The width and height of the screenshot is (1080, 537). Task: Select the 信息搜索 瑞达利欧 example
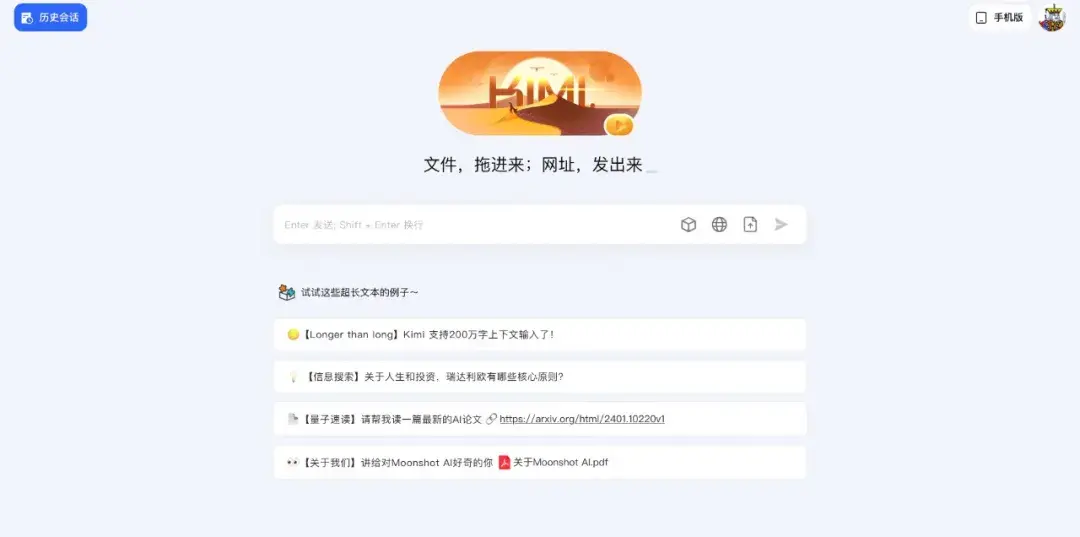(x=540, y=377)
